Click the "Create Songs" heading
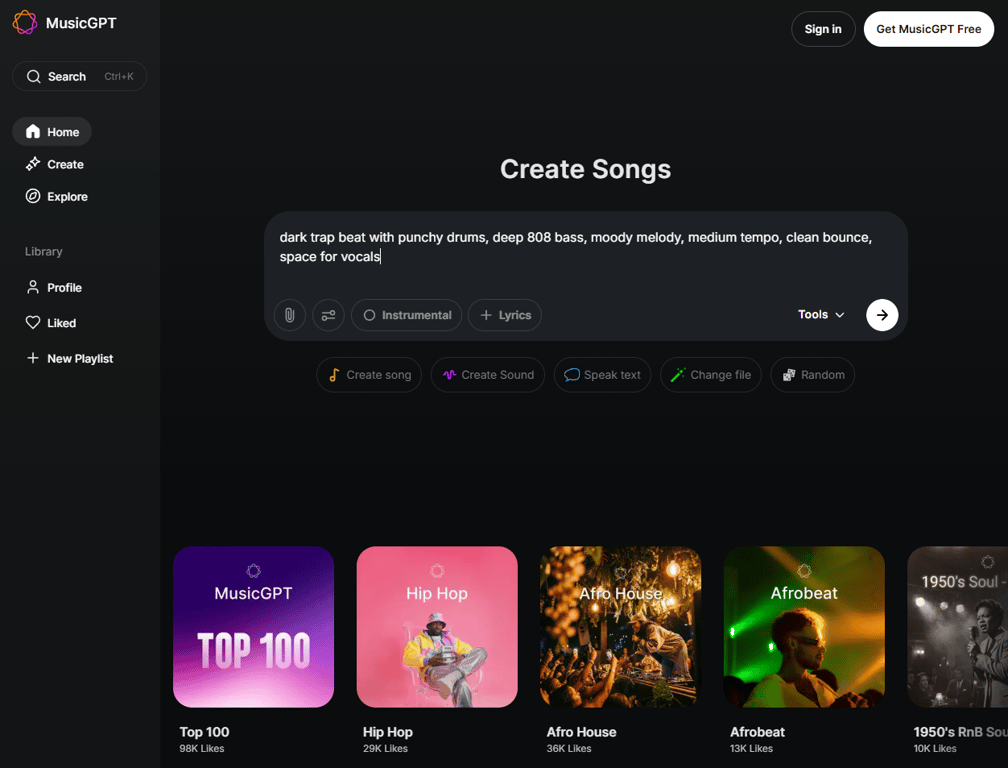The height and width of the screenshot is (768, 1008). click(x=586, y=169)
